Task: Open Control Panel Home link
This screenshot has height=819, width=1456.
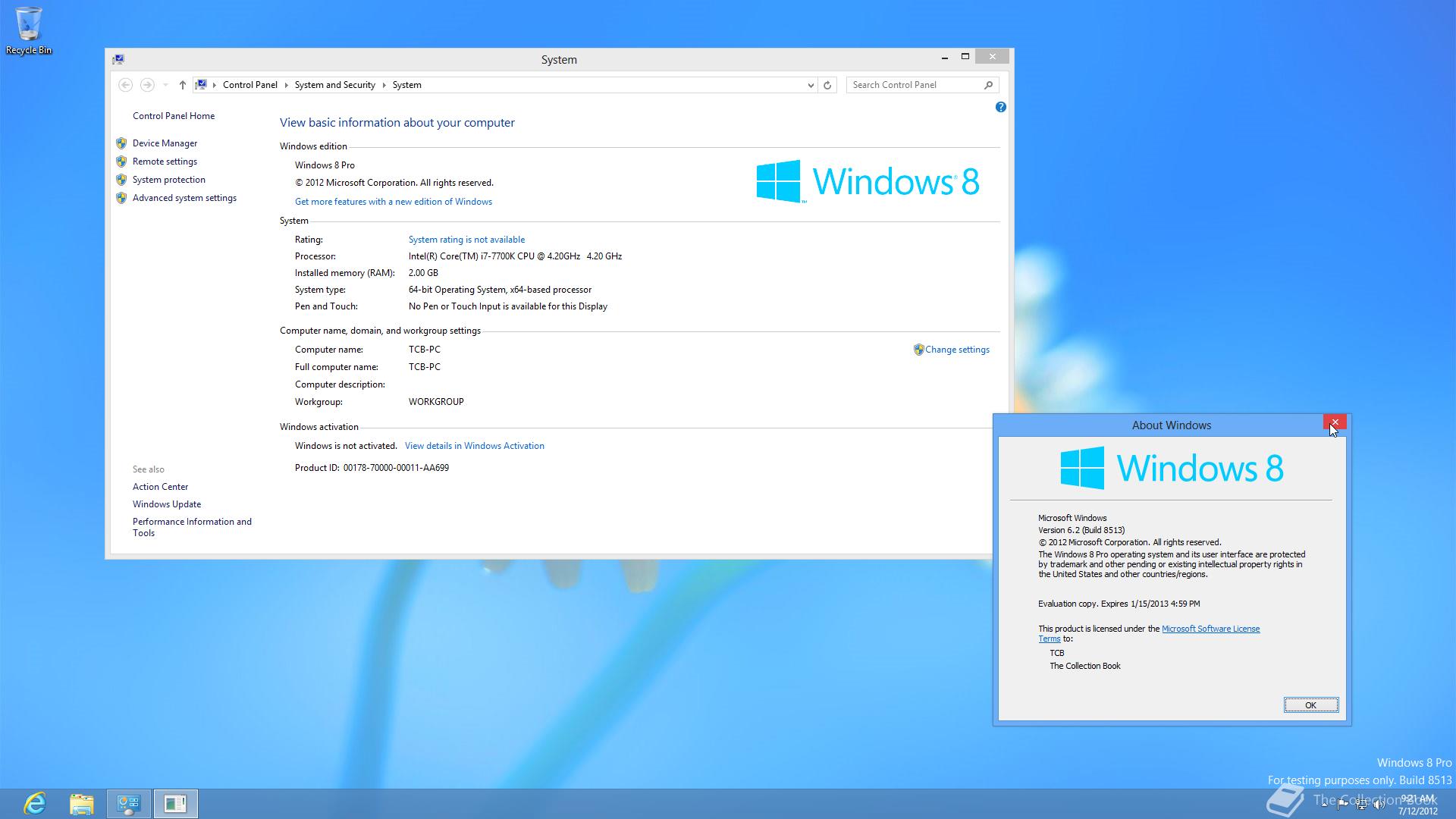Action: (174, 116)
